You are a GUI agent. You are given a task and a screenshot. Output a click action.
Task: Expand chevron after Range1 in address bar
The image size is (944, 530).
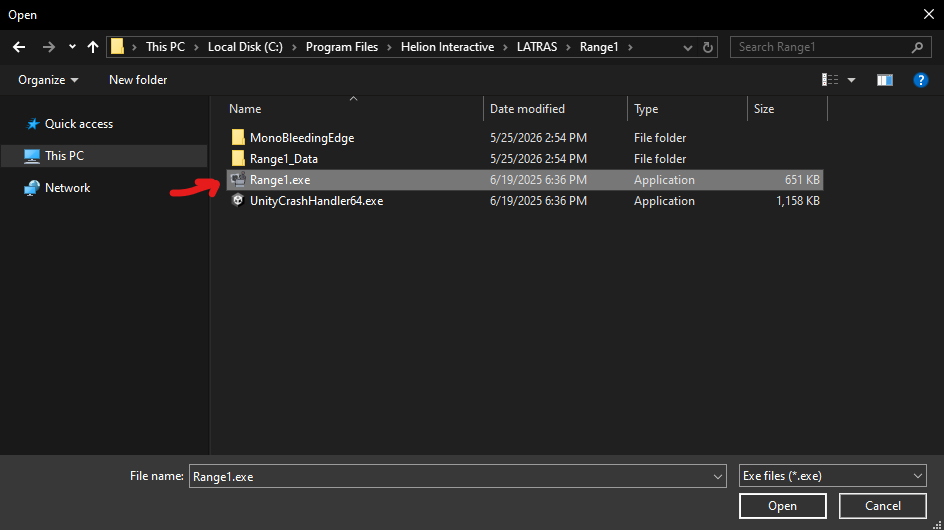tap(630, 47)
